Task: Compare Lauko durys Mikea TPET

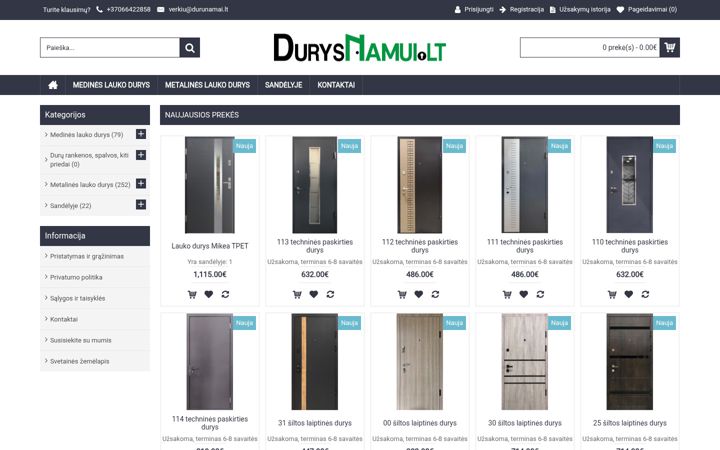Action: [225, 294]
